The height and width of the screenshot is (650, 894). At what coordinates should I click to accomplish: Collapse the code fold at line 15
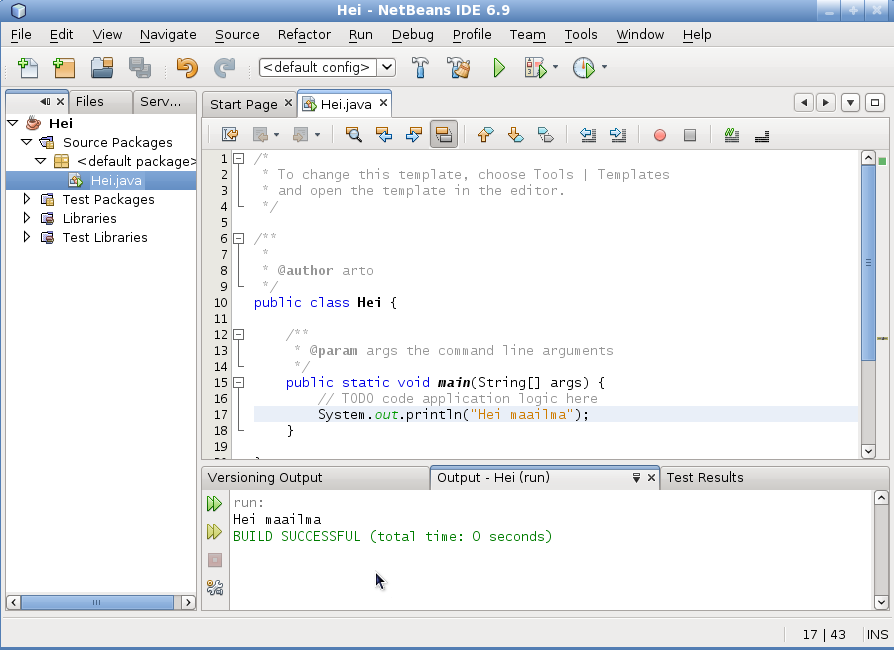pos(239,383)
